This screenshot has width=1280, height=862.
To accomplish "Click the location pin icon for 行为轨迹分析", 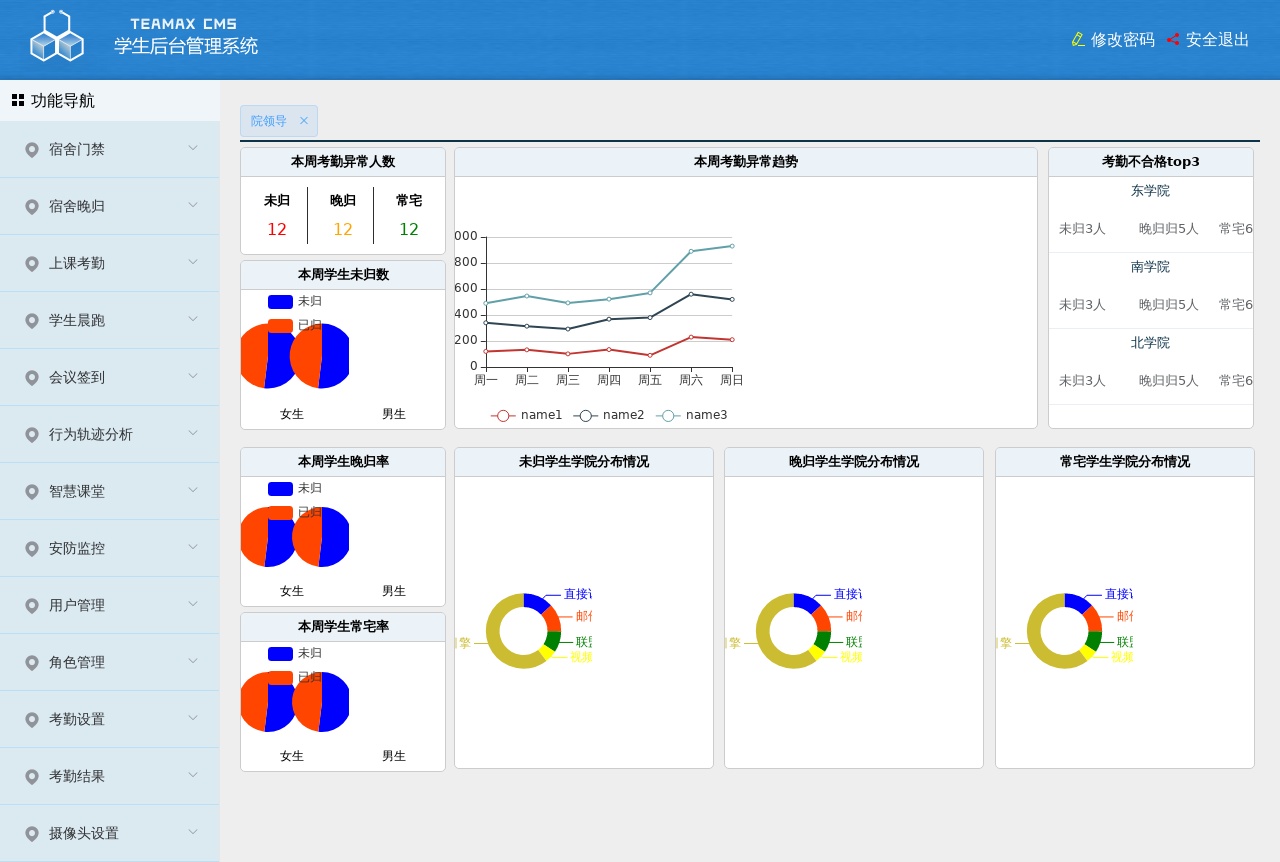I will [x=32, y=435].
